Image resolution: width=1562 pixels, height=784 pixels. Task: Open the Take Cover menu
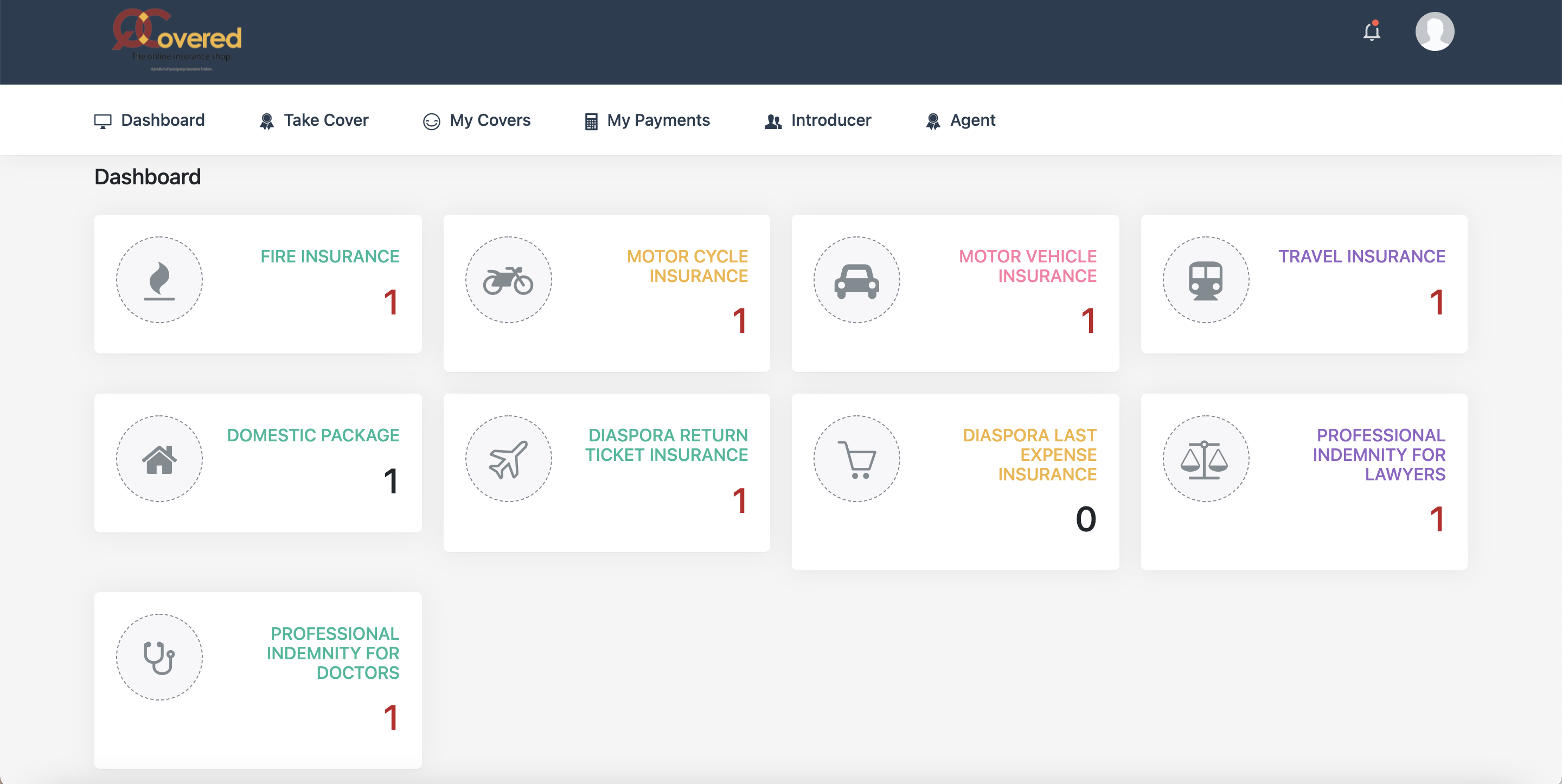pyautogui.click(x=314, y=121)
